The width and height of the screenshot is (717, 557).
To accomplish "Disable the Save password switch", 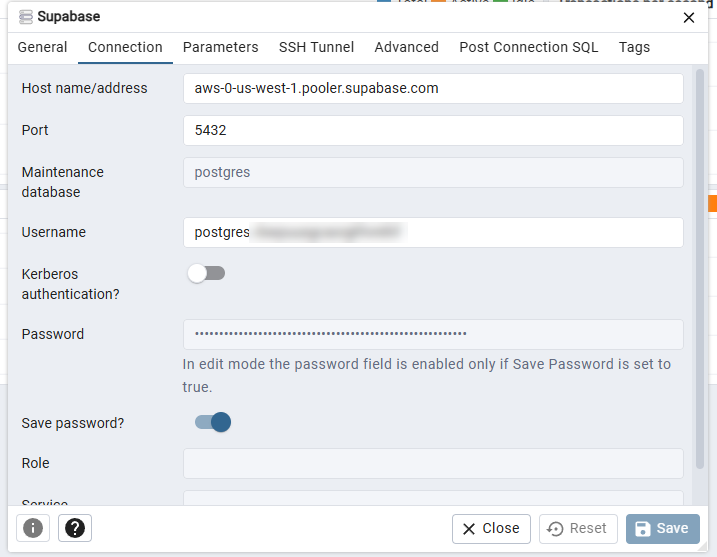I will tap(213, 422).
